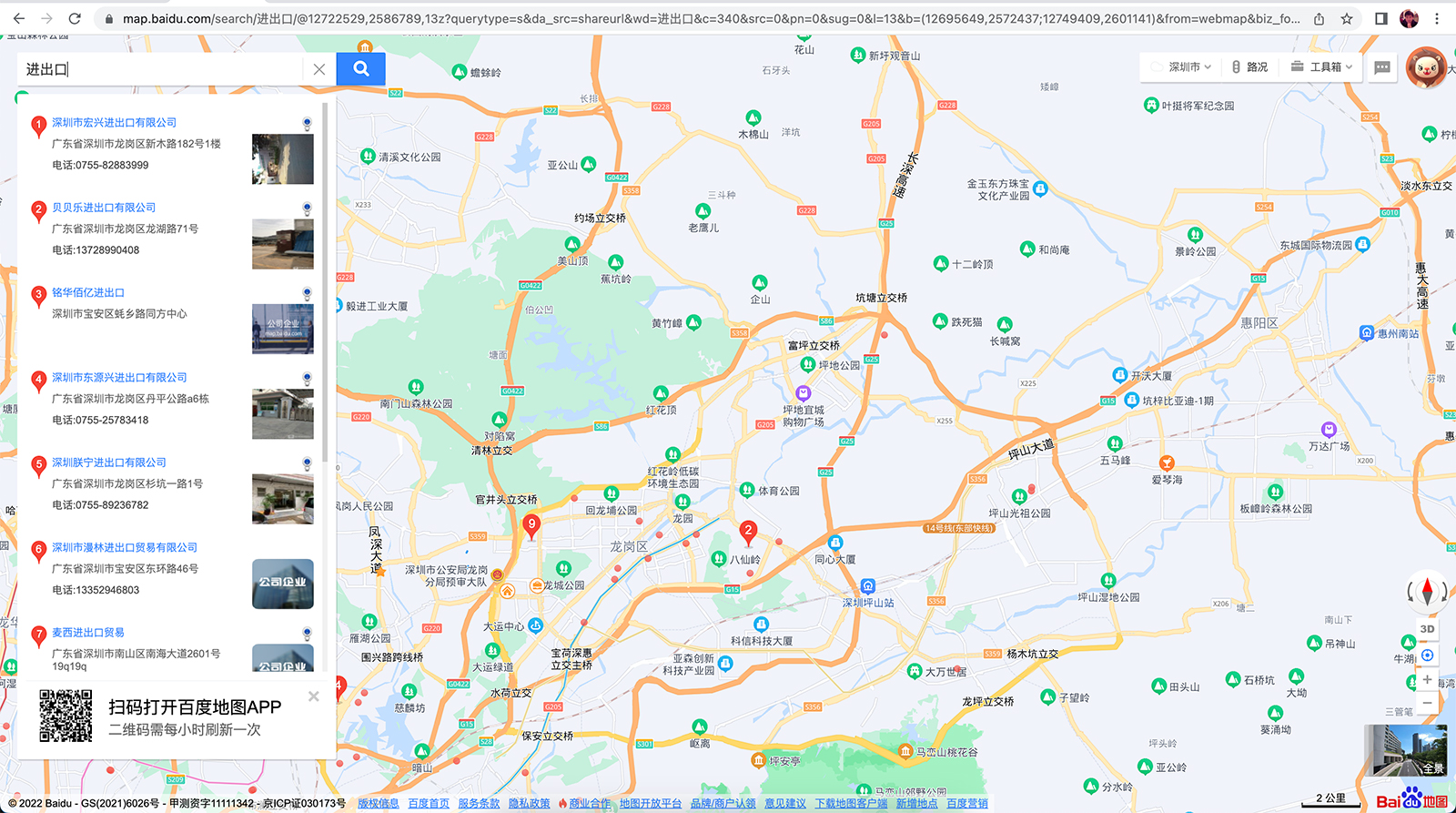Open photo thumbnail of 深圳市宏兴进出口有限公司
The width and height of the screenshot is (1456, 813).
click(283, 159)
